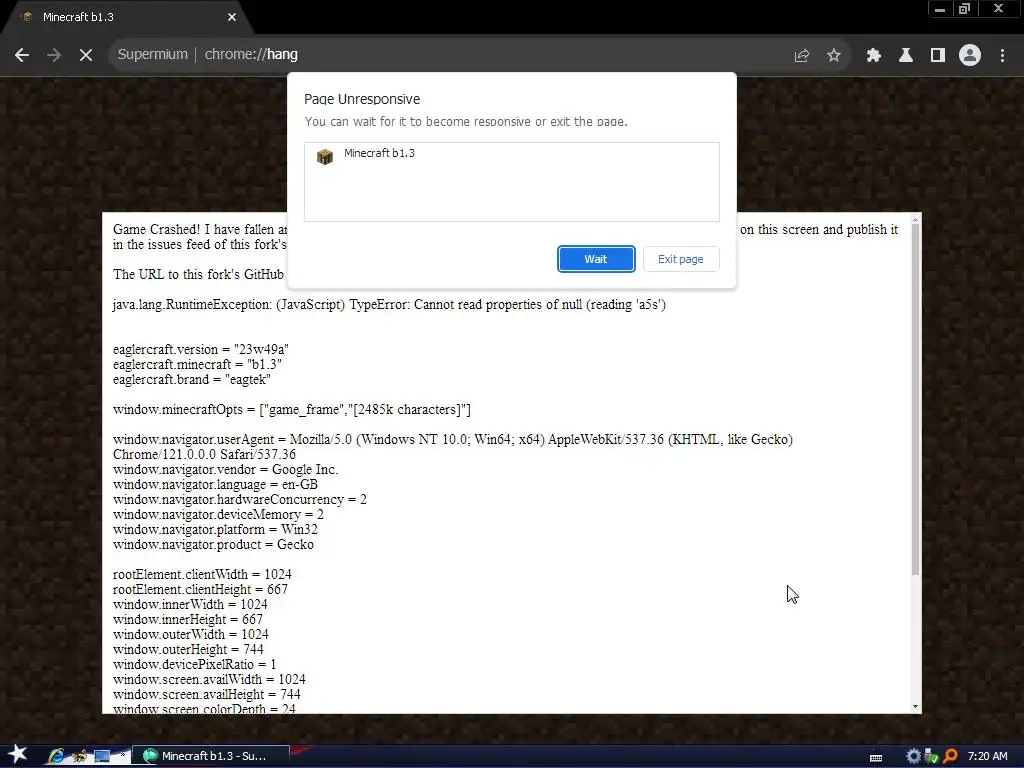Click the window.navigator.hardwareConcurrency line
The width and height of the screenshot is (1024, 768).
click(x=240, y=500)
